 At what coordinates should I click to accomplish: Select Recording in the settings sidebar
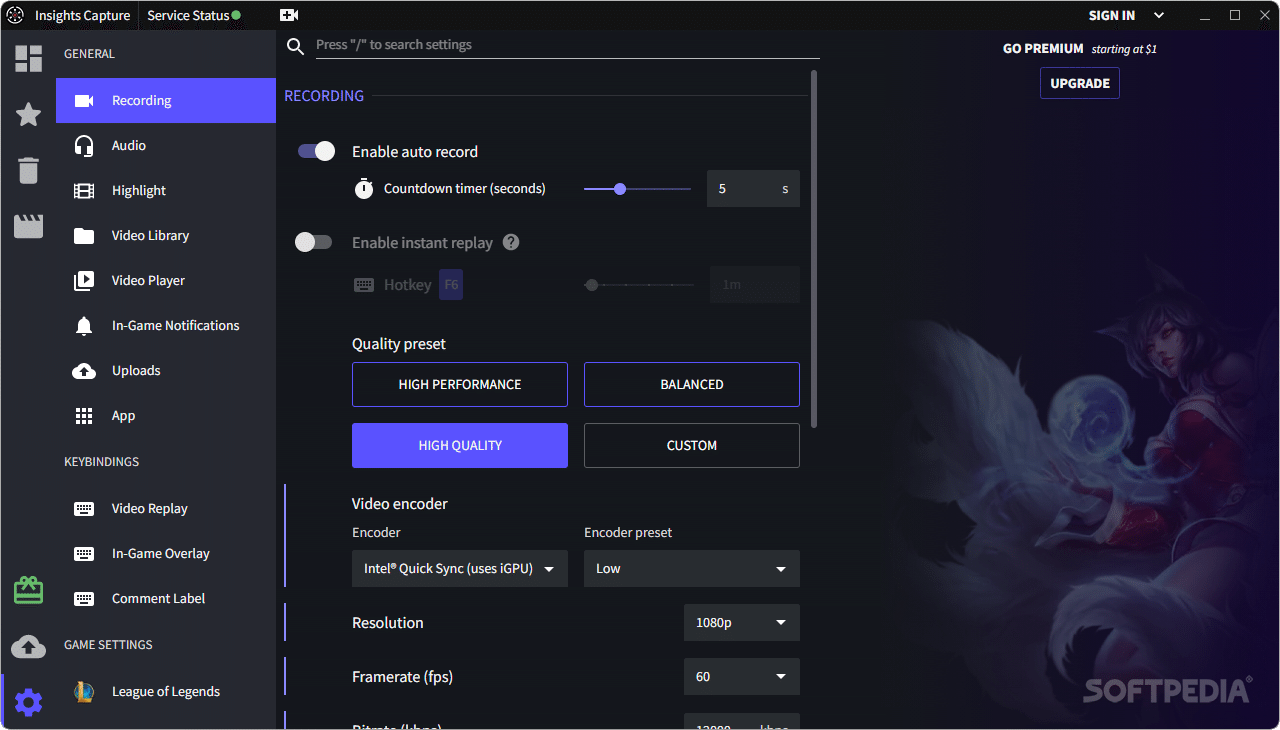[166, 100]
